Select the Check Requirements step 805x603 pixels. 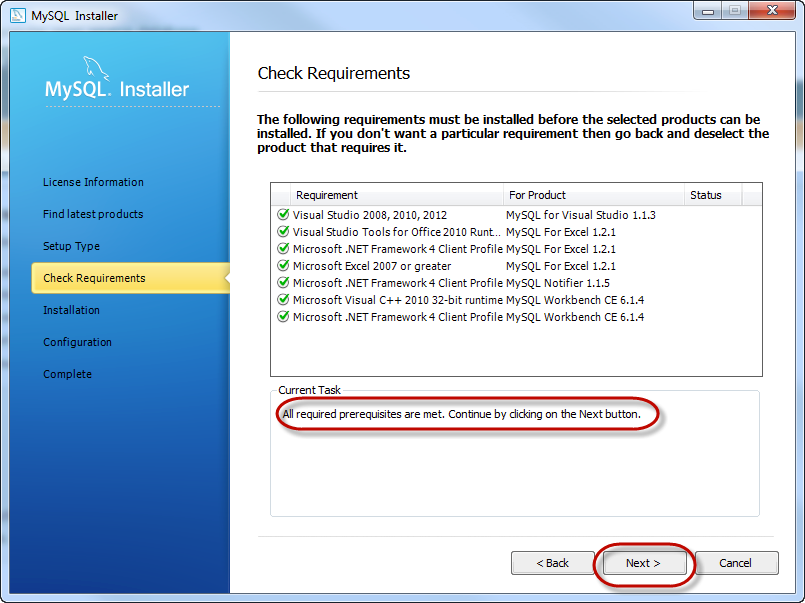94,278
